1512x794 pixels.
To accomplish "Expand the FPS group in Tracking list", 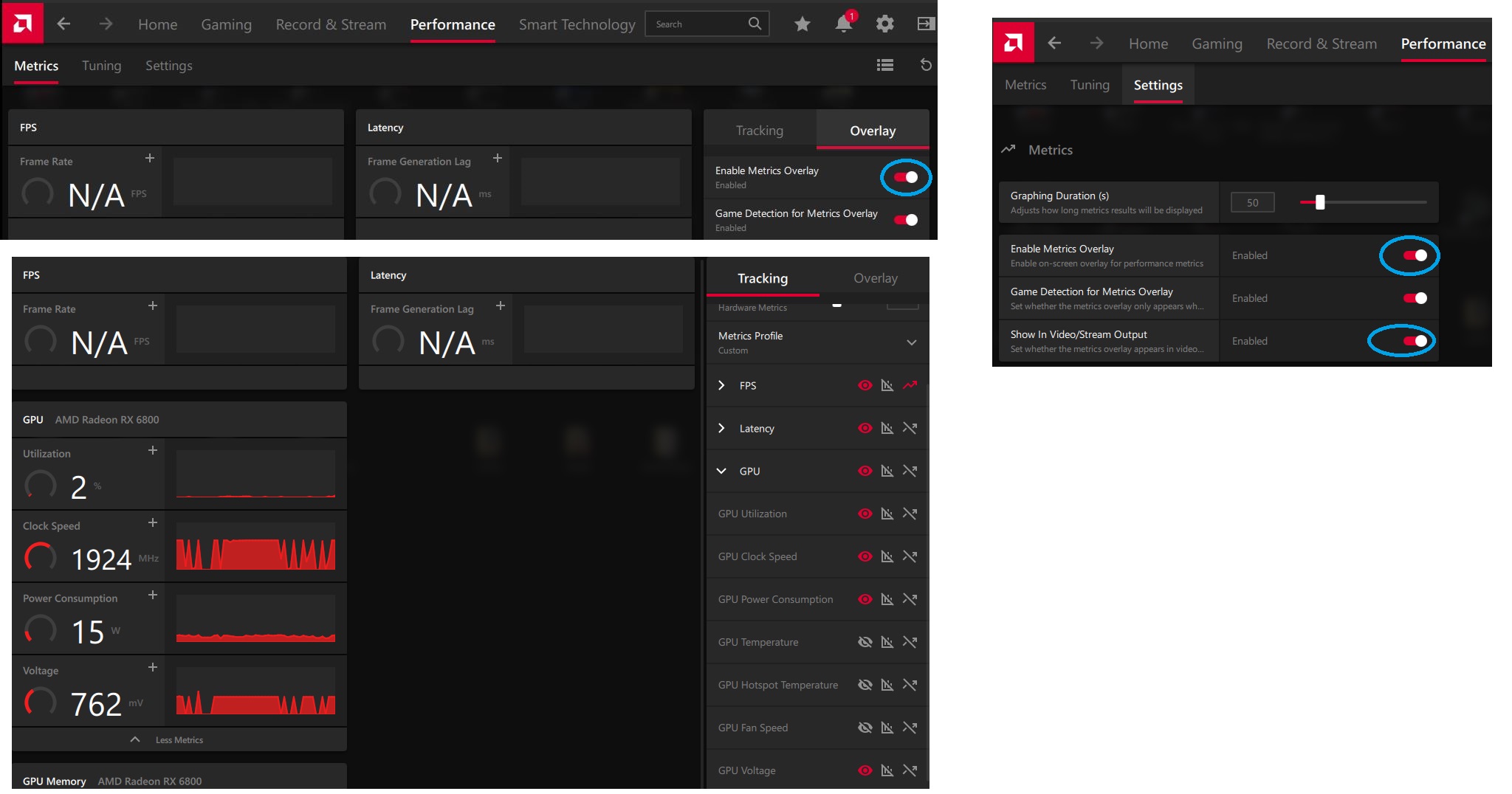I will (721, 385).
